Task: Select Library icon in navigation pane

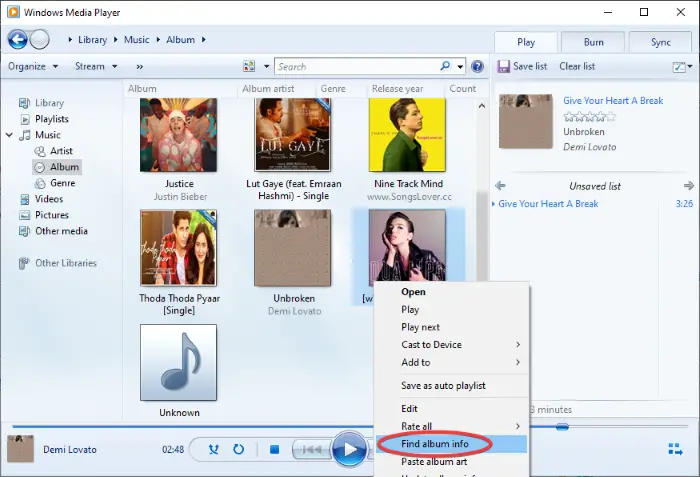Action: (24, 103)
